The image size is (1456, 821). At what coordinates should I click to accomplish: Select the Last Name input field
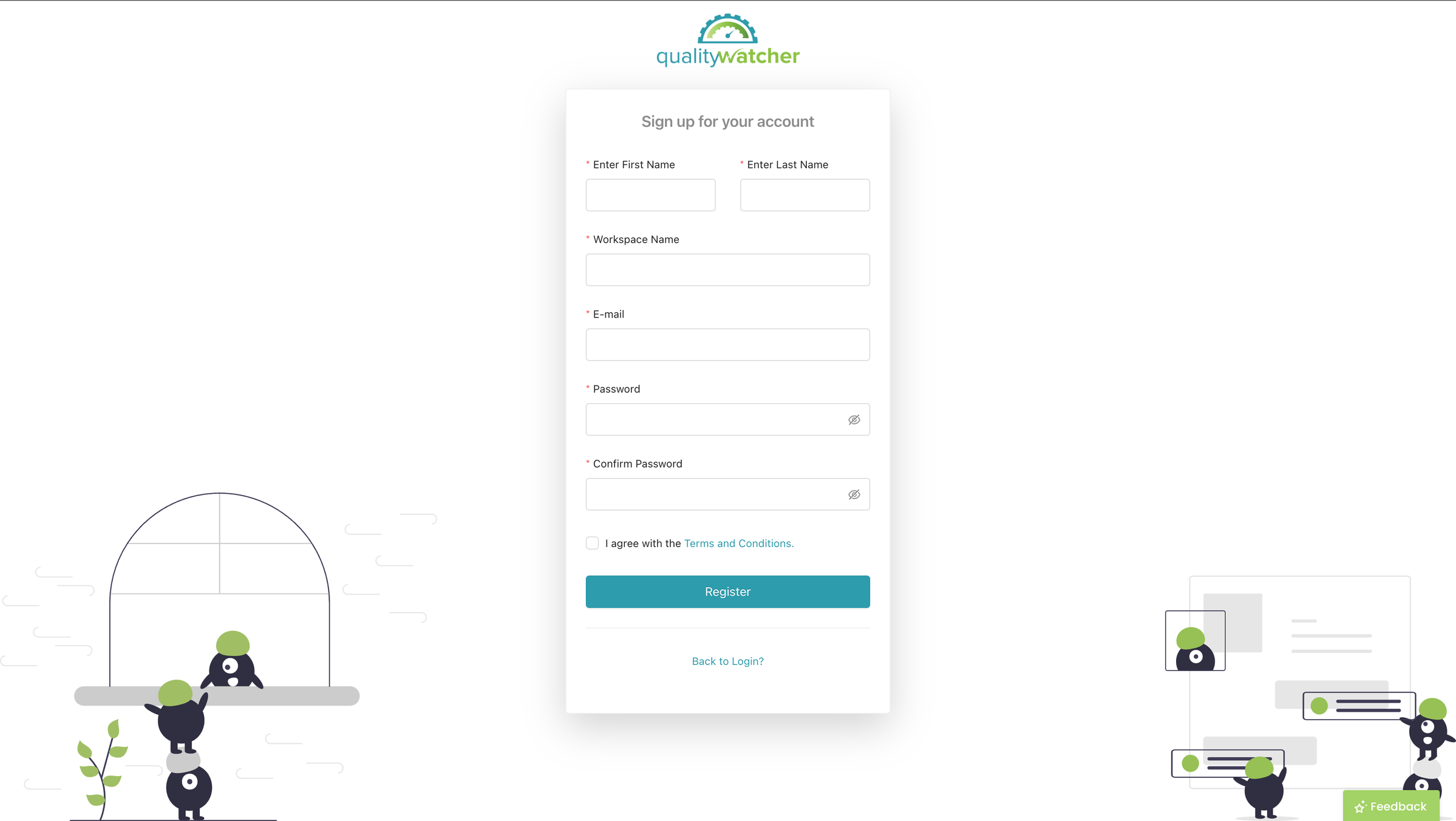(x=804, y=194)
